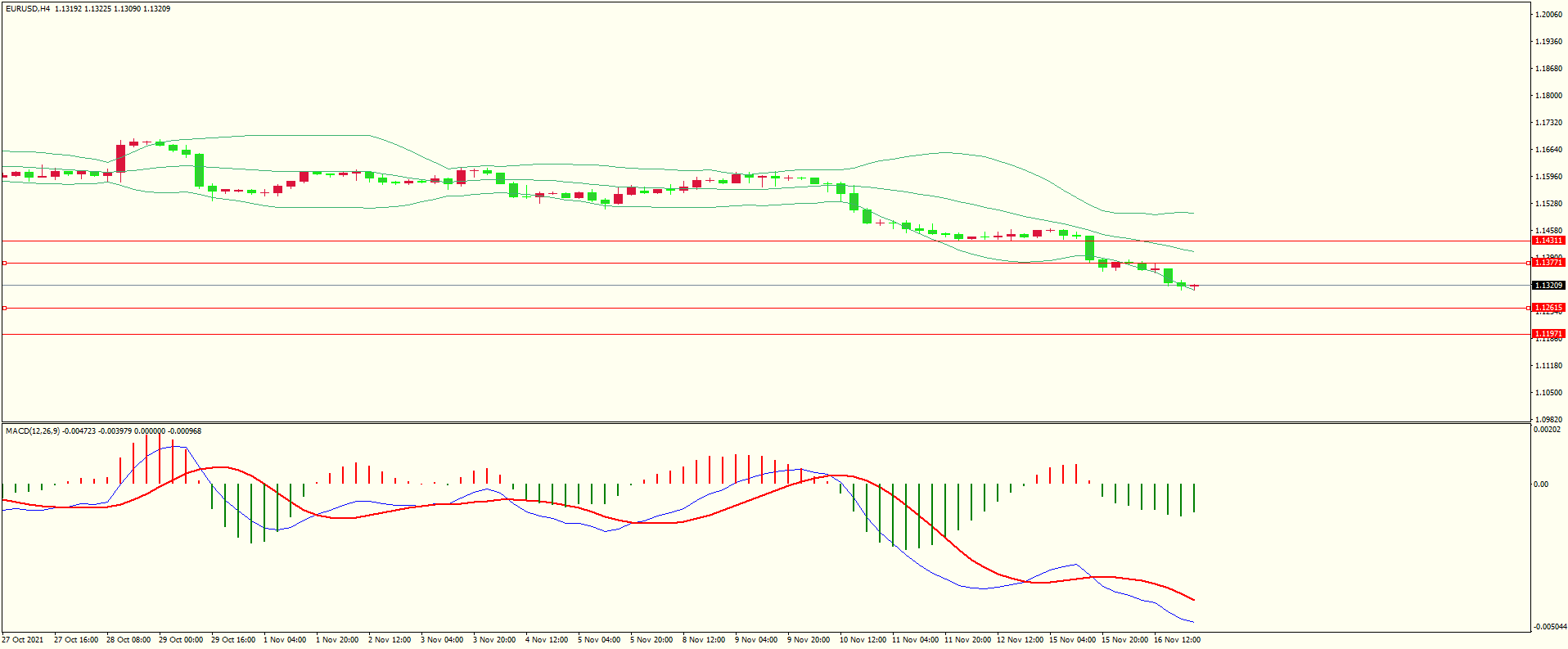Click the 27 Oct 2021 date label
Viewport: 1568px width, 649px height.
click(x=23, y=640)
